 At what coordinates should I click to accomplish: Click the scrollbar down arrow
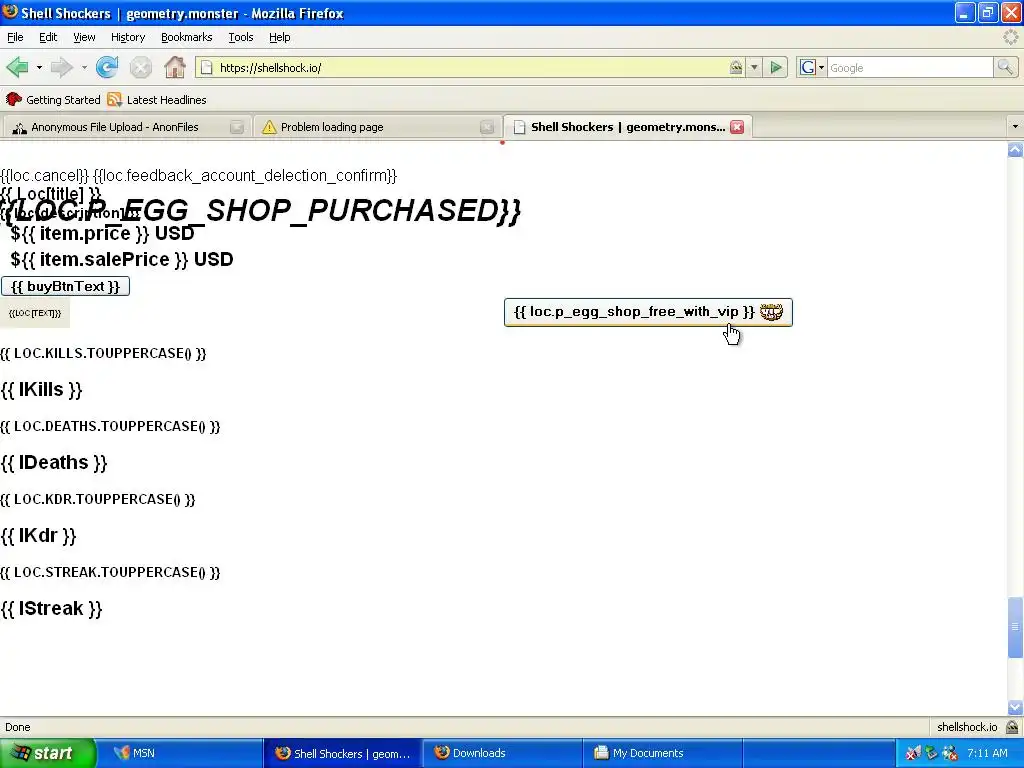1015,708
